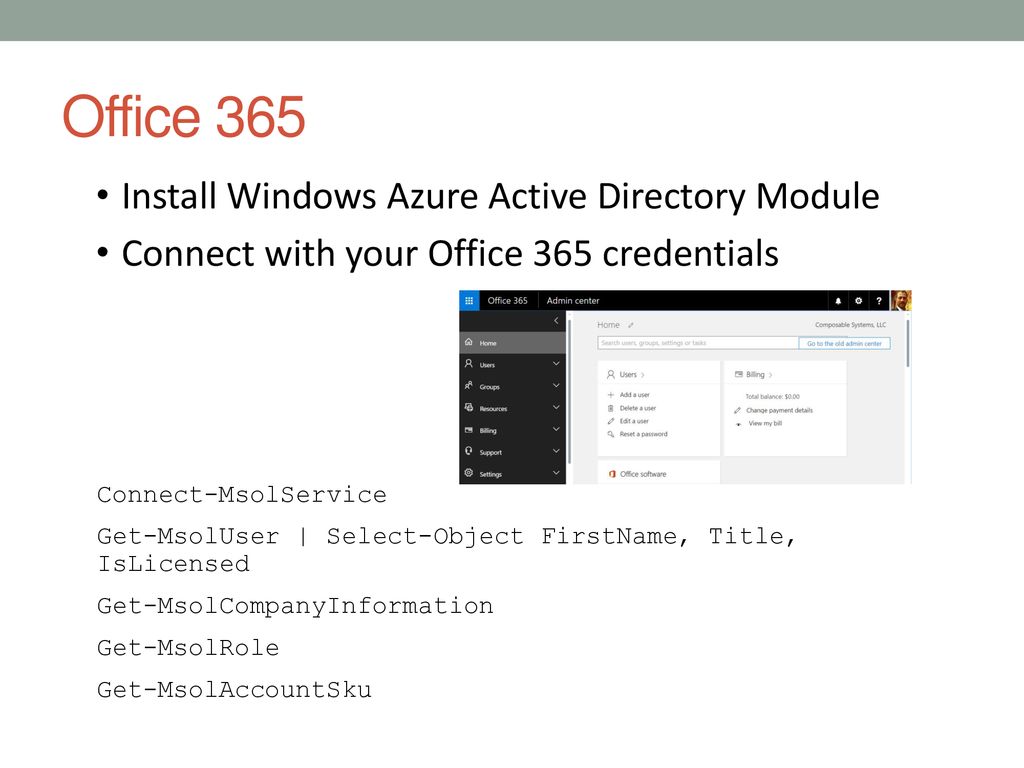Screen dimensions: 1024x768
Task: Click the Settings gear icon in sidebar
Action: point(468,473)
